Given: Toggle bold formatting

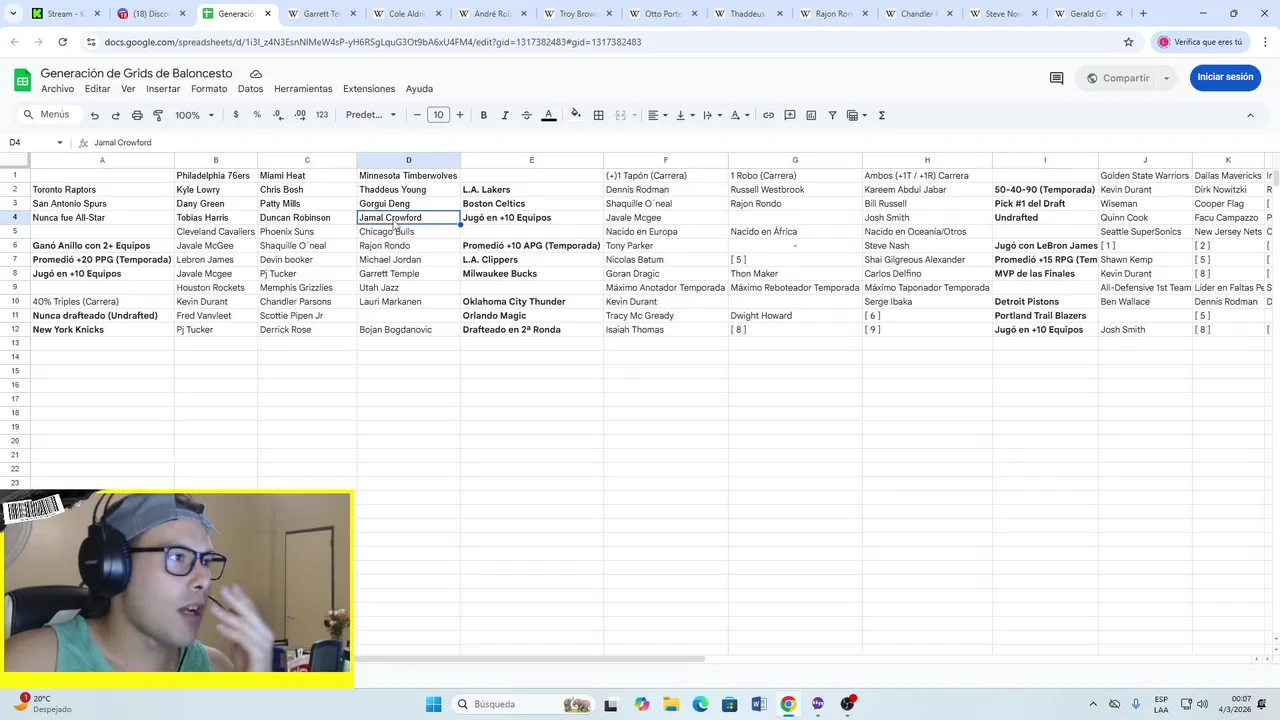Looking at the screenshot, I should [483, 115].
